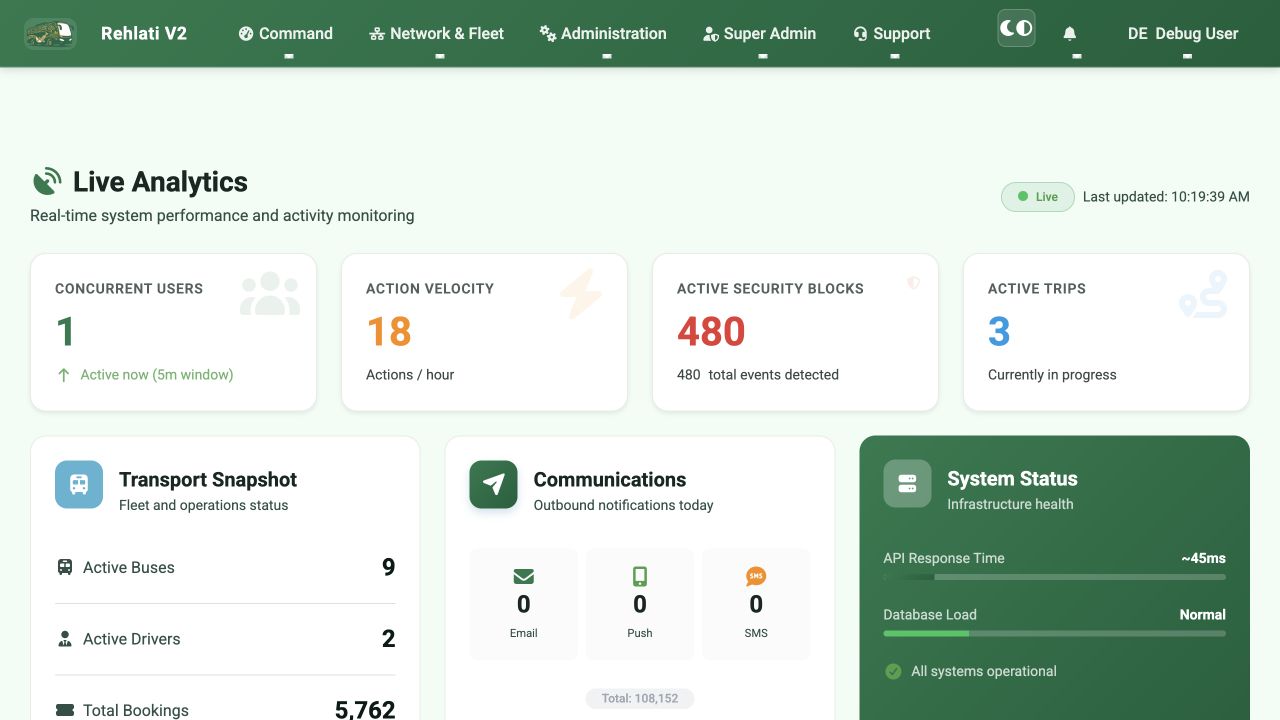Click the Communications paper plane icon

pyautogui.click(x=493, y=485)
